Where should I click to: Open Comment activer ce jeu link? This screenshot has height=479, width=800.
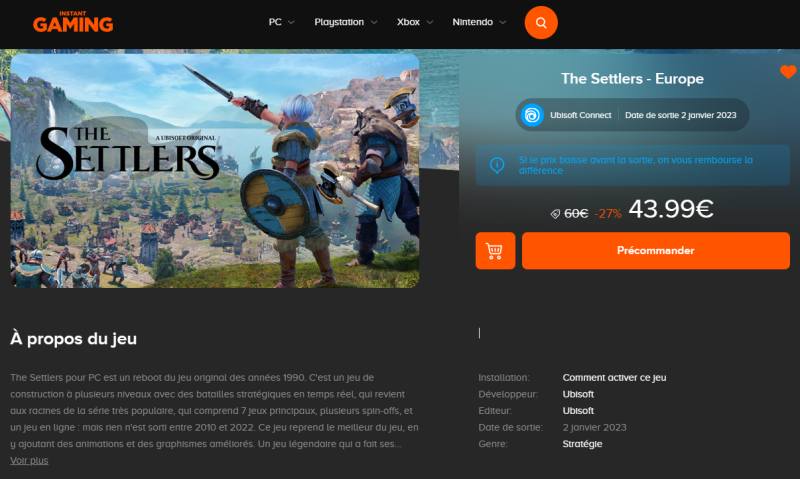coord(614,377)
